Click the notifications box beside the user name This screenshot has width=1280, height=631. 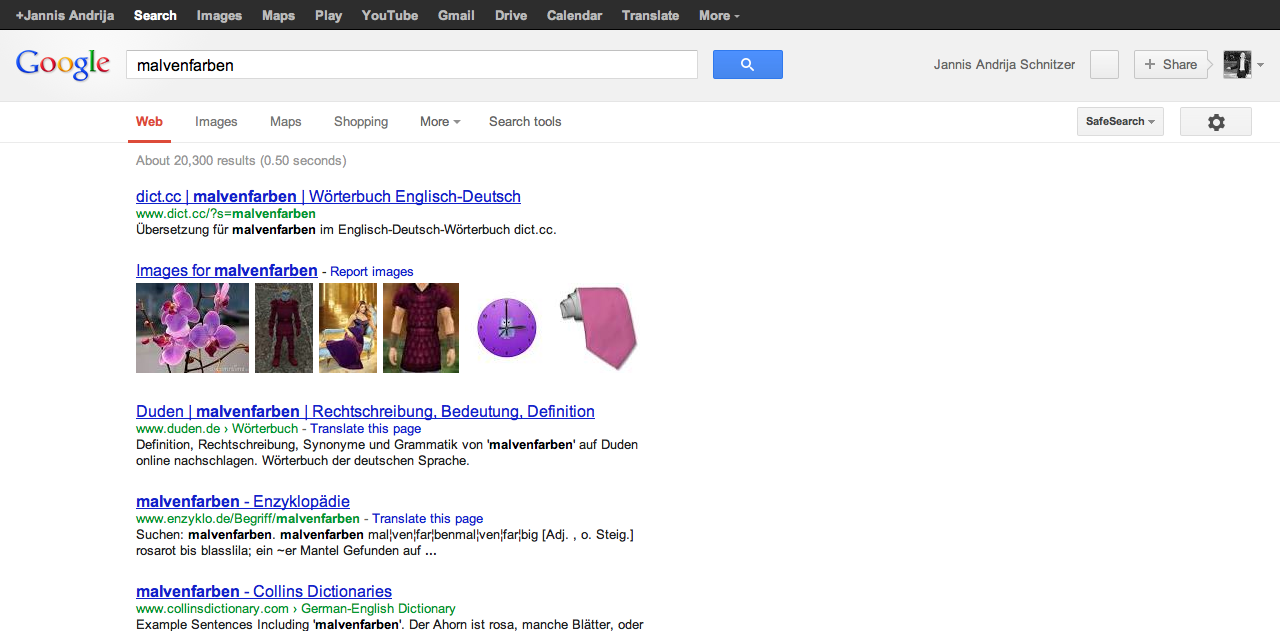click(x=1104, y=64)
